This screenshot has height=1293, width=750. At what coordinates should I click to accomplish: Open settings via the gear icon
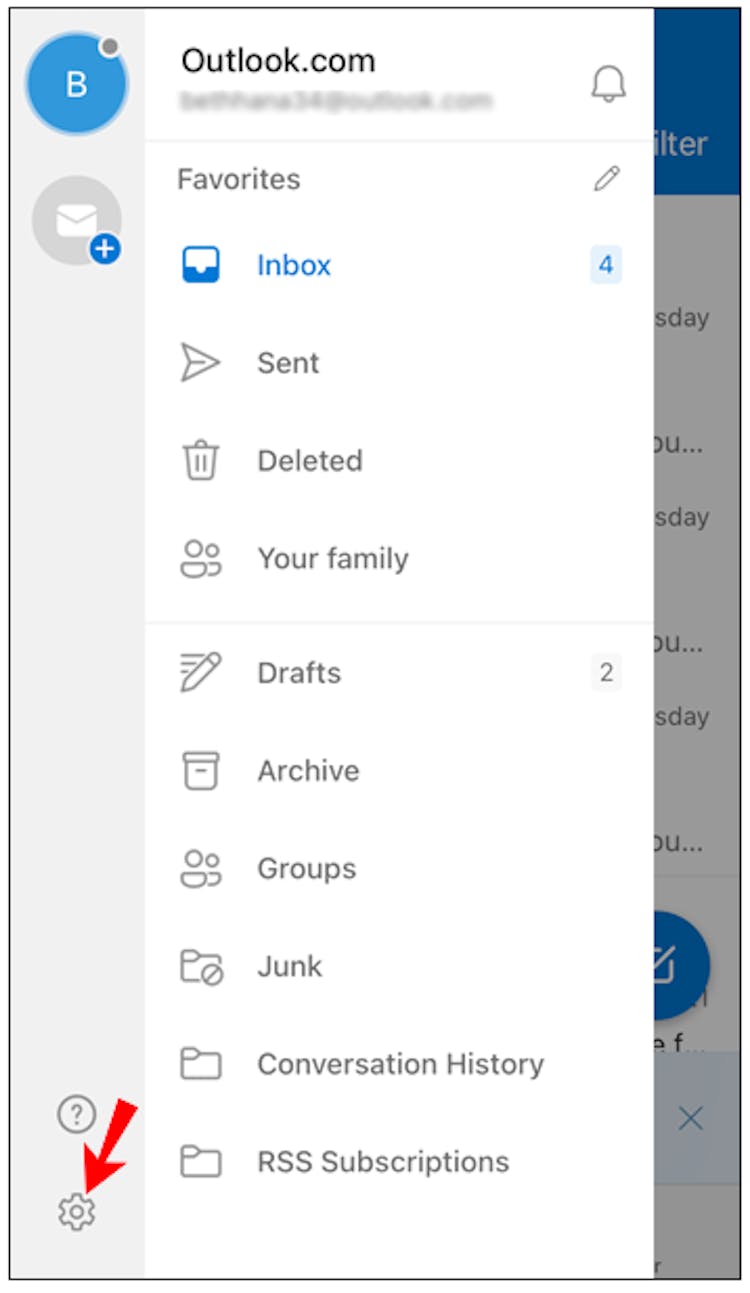coord(76,1211)
